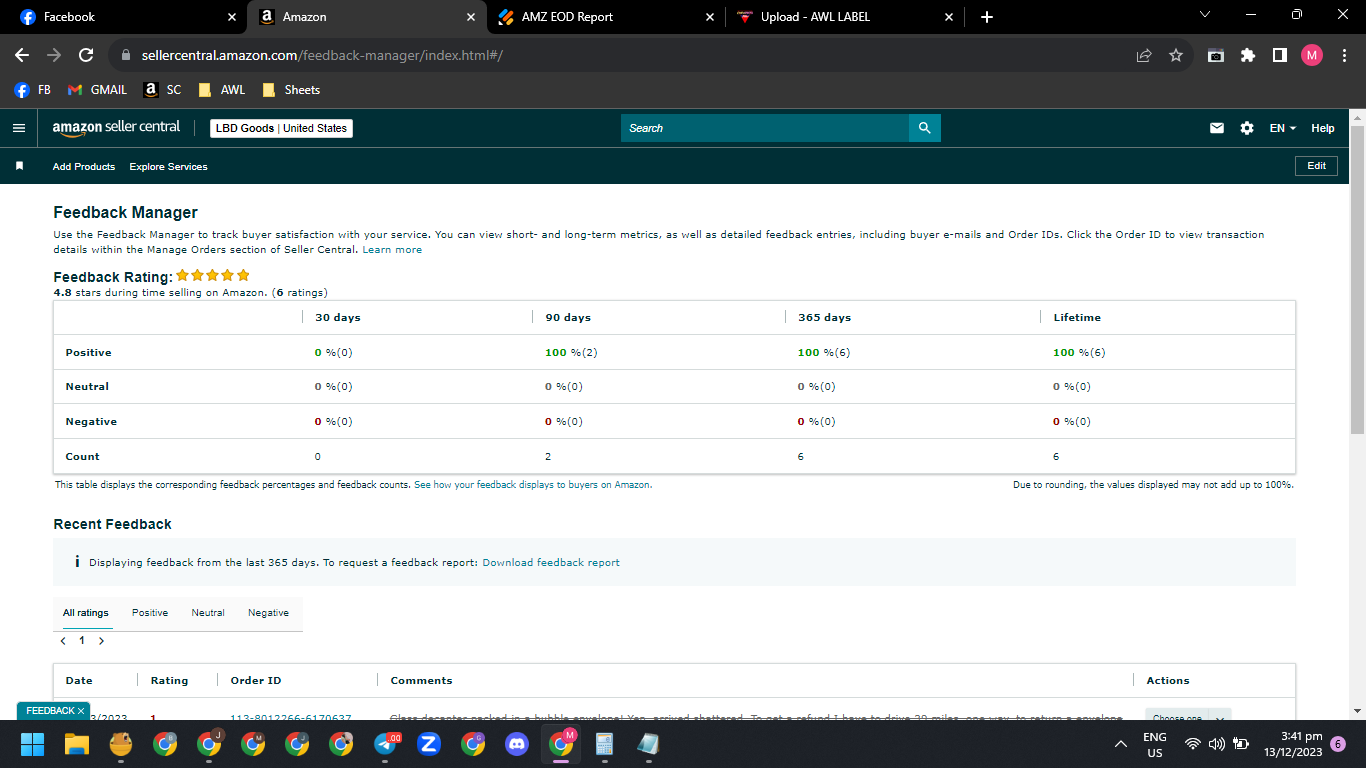Open the Chrome extensions puzzle icon
This screenshot has width=1366, height=768.
(x=1248, y=56)
